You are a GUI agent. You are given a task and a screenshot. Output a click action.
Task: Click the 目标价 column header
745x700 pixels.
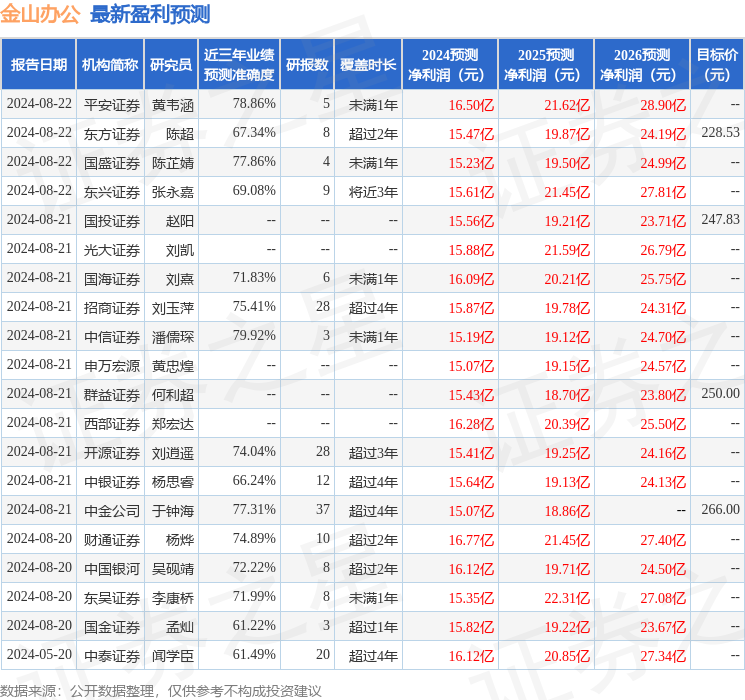[717, 65]
